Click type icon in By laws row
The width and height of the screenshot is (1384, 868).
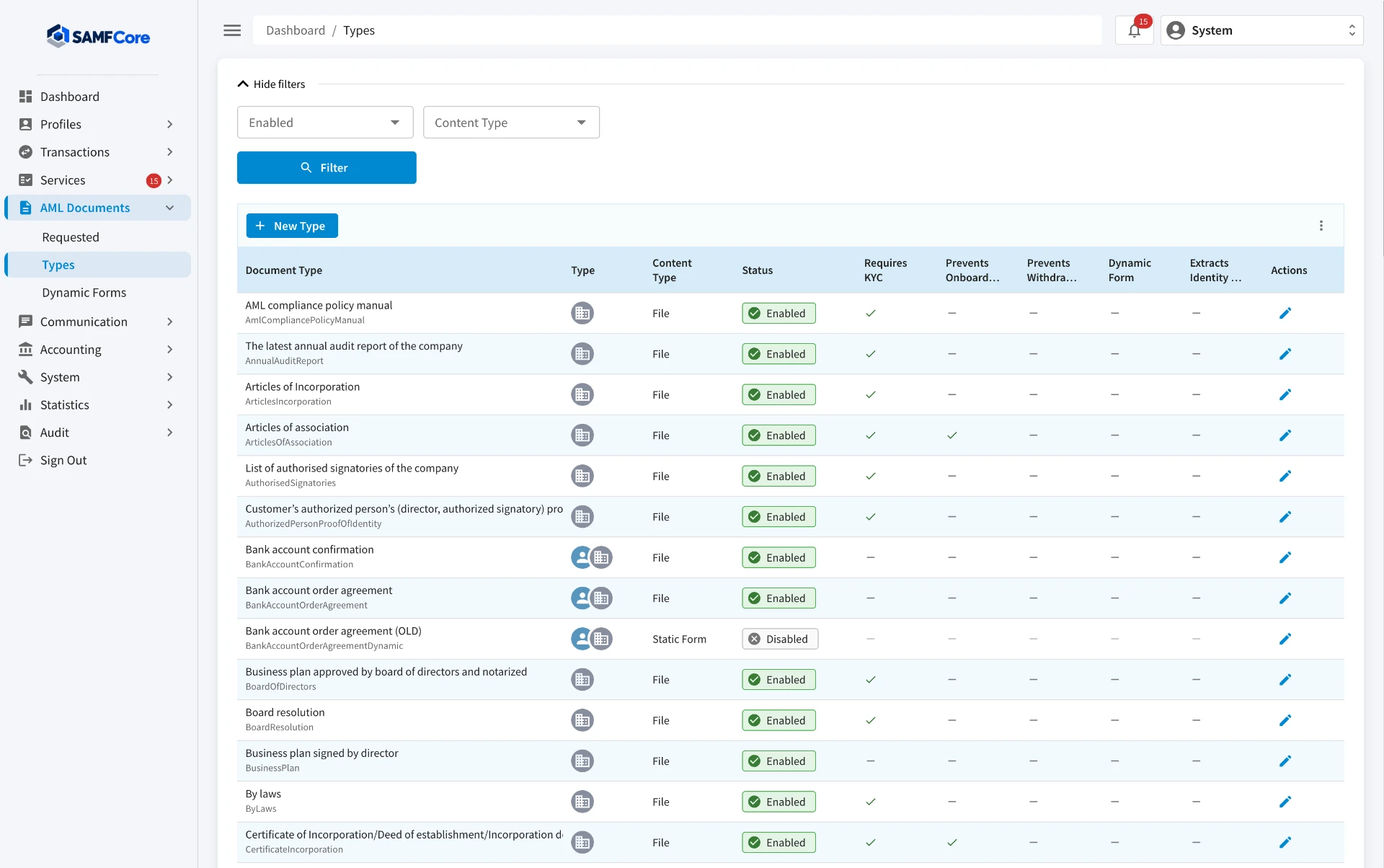tap(582, 802)
